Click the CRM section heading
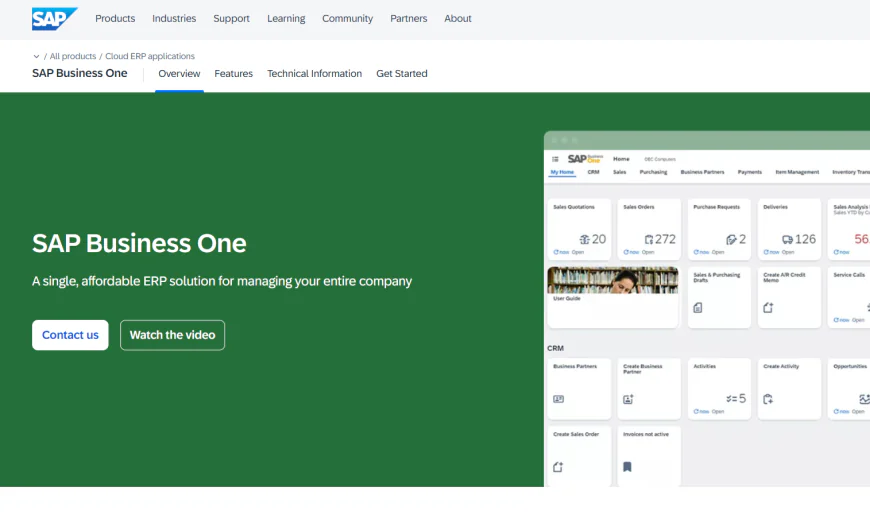Image resolution: width=870 pixels, height=518 pixels. [x=555, y=348]
